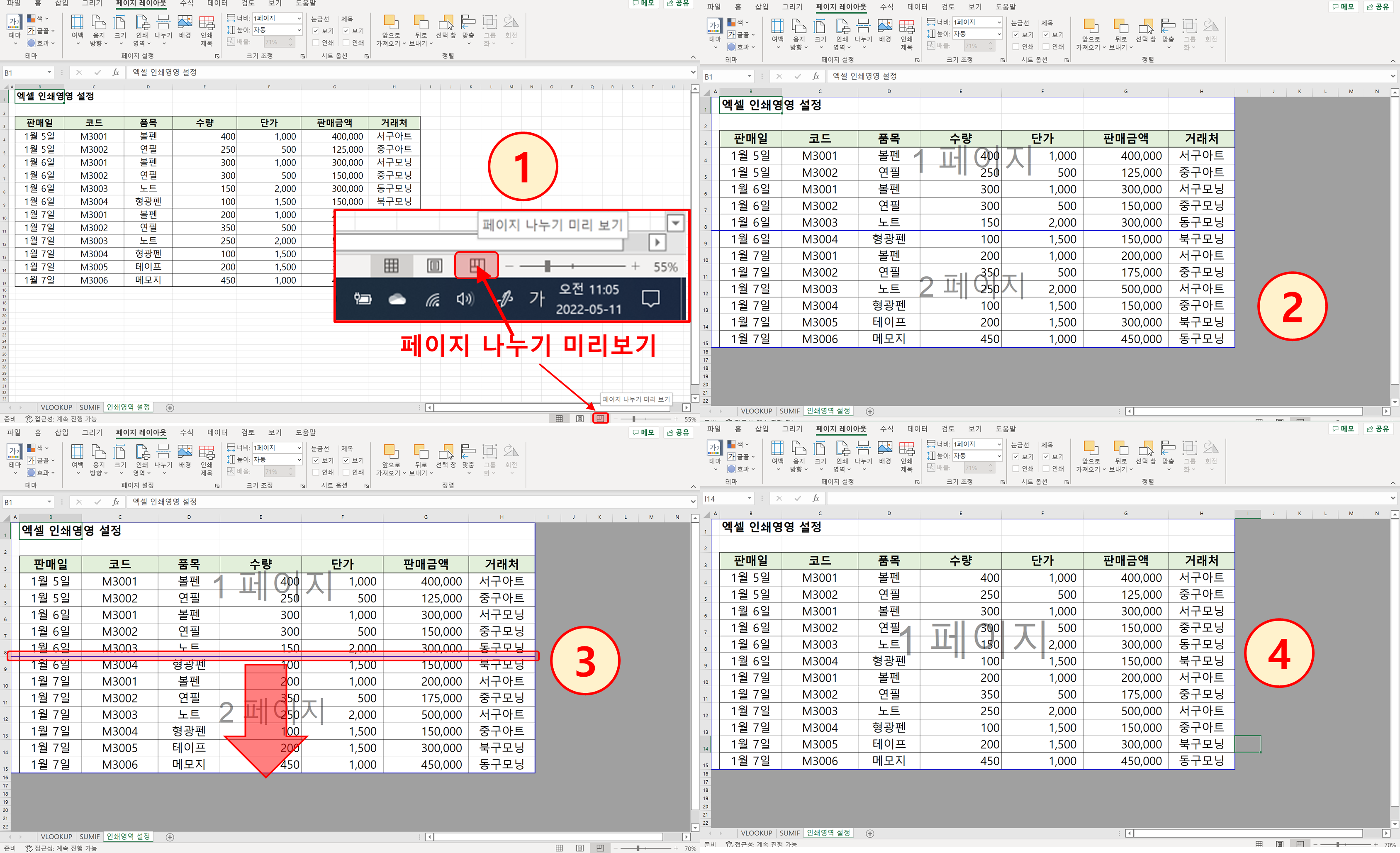Click the 맞춤 align icon in panel 1

coord(467,29)
